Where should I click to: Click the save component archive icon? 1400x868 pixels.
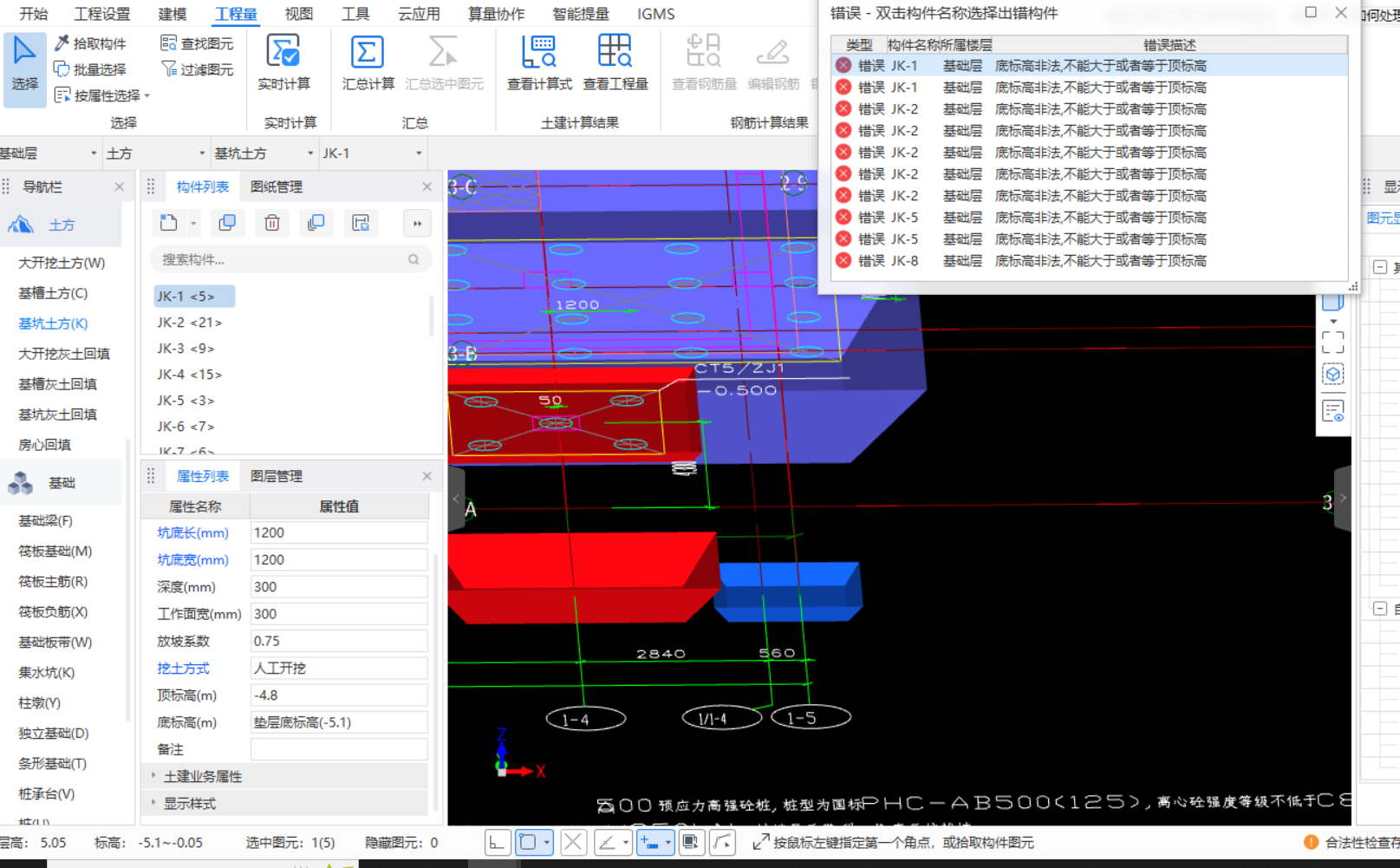361,223
